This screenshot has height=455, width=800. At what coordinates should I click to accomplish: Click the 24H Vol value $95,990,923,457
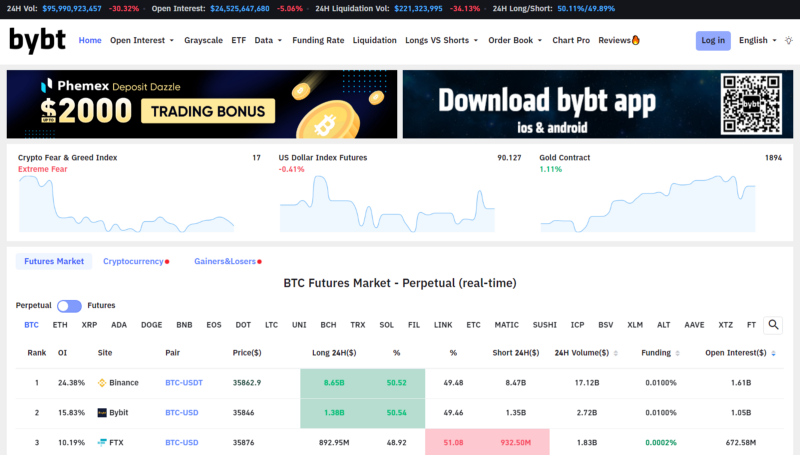[72, 9]
